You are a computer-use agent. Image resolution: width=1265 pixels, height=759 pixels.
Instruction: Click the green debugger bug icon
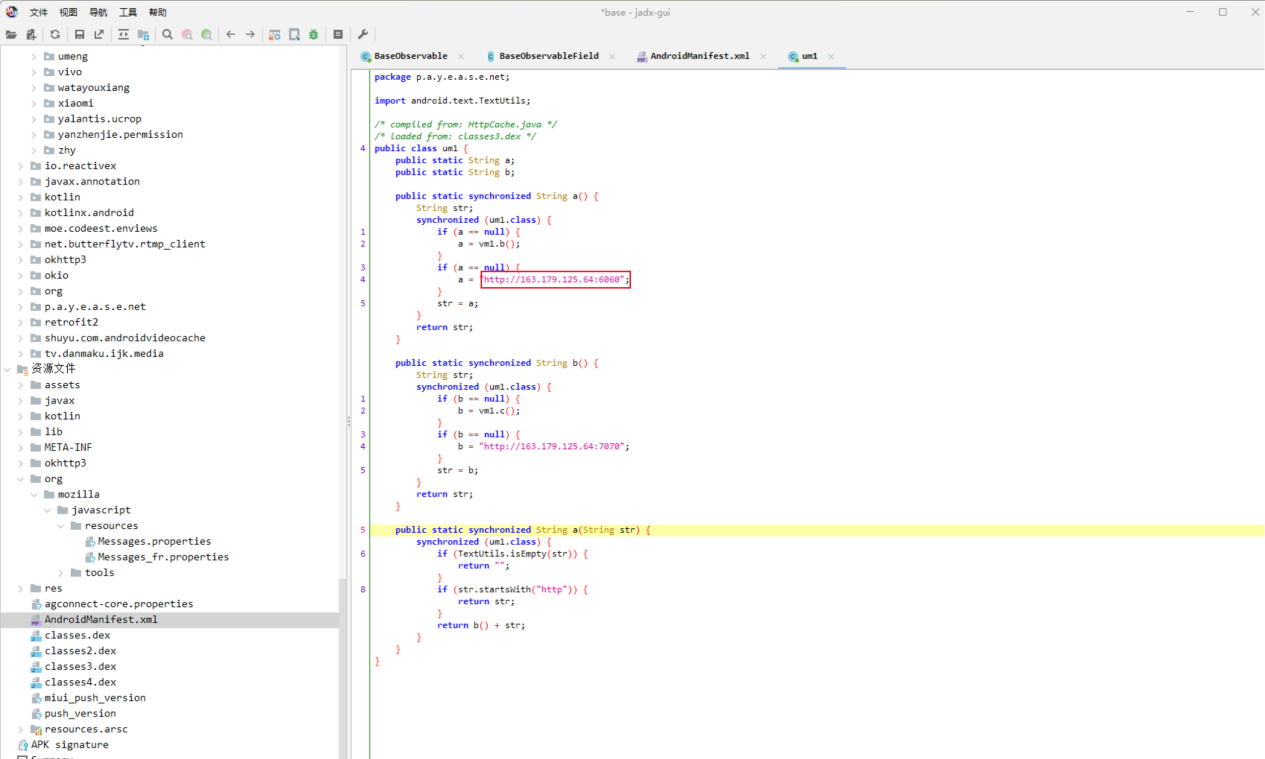[313, 34]
